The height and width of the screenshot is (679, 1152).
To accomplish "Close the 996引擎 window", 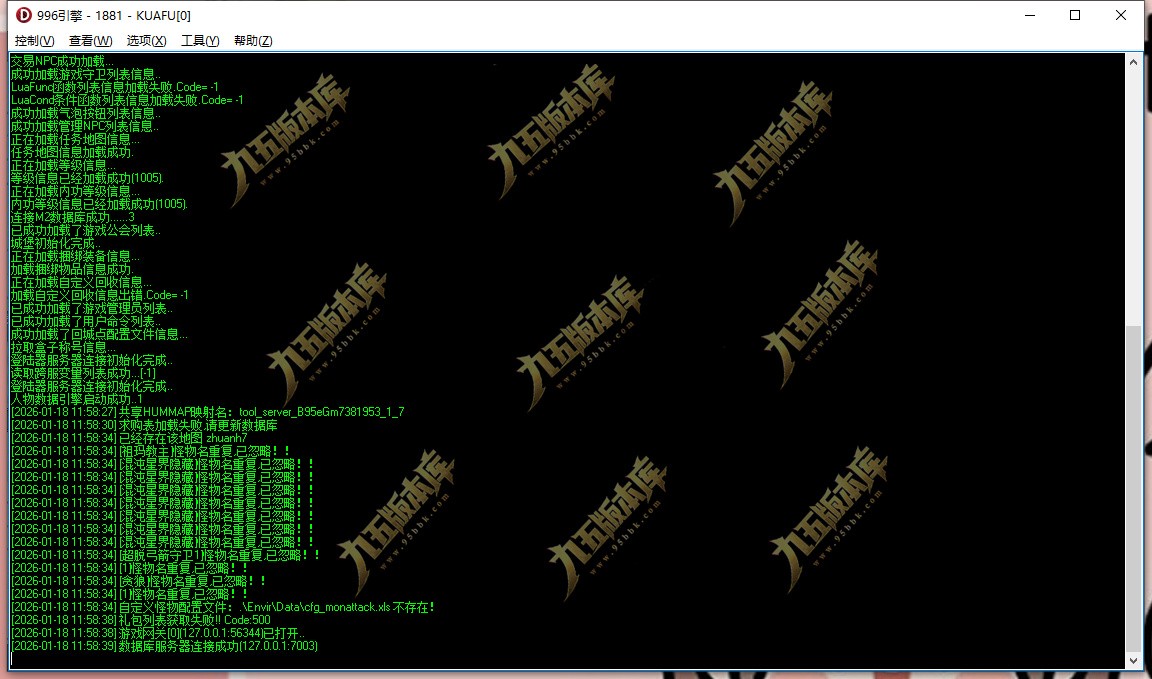I will pyautogui.click(x=1121, y=15).
